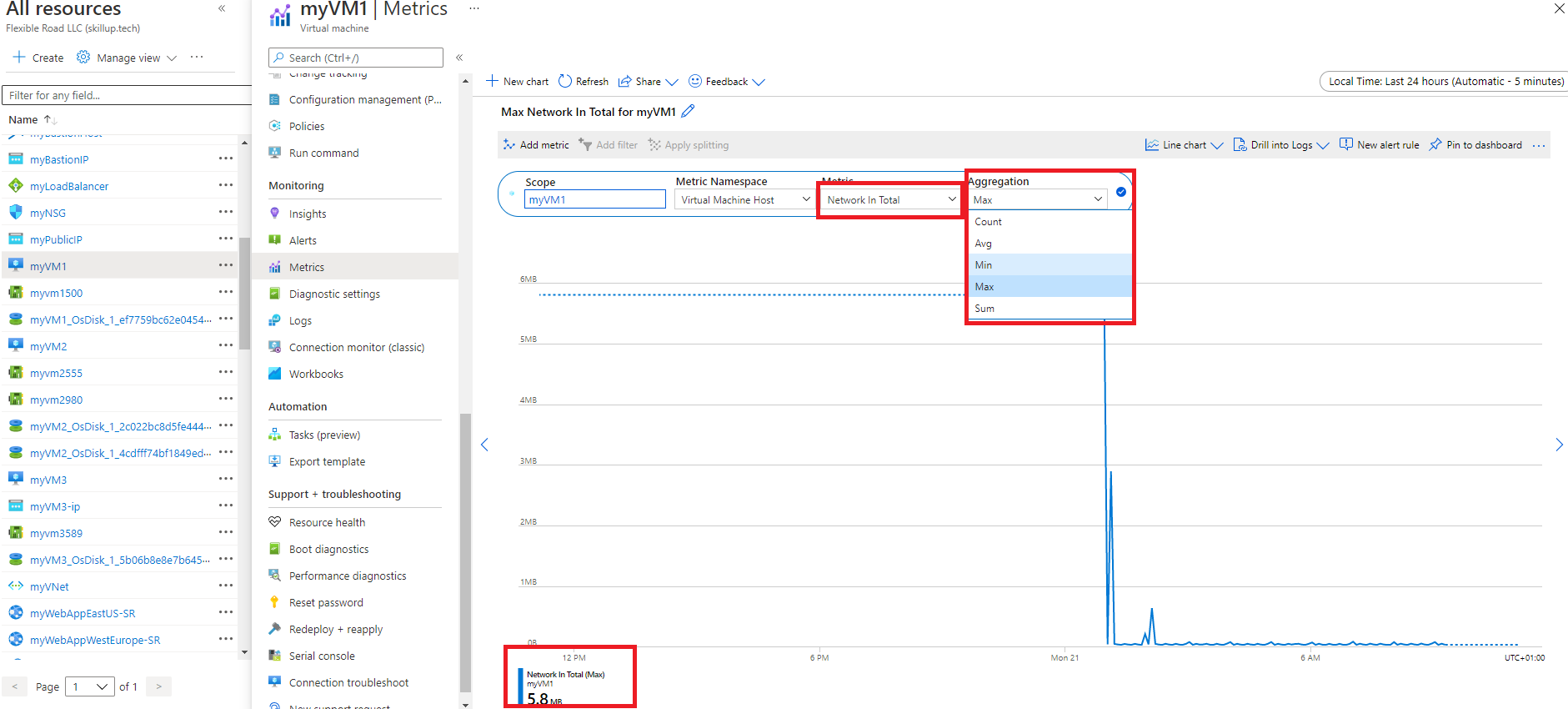
Task: Open Manage view gear menu
Action: [127, 58]
